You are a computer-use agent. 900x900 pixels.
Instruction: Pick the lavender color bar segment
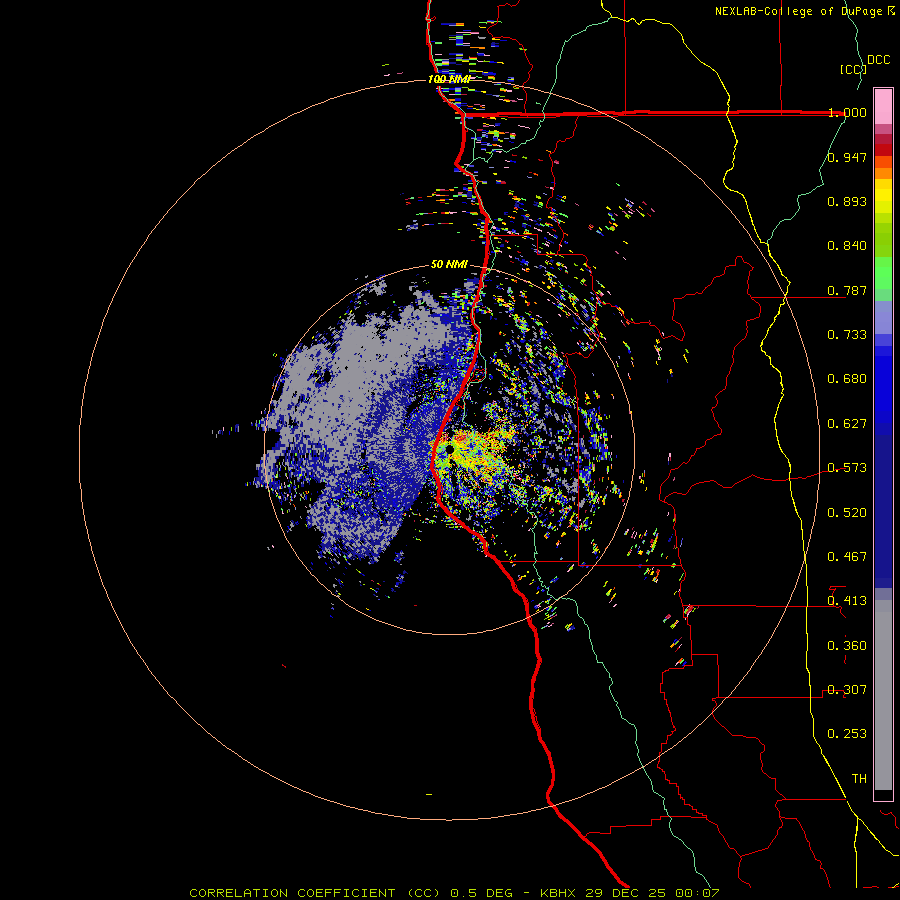point(883,318)
